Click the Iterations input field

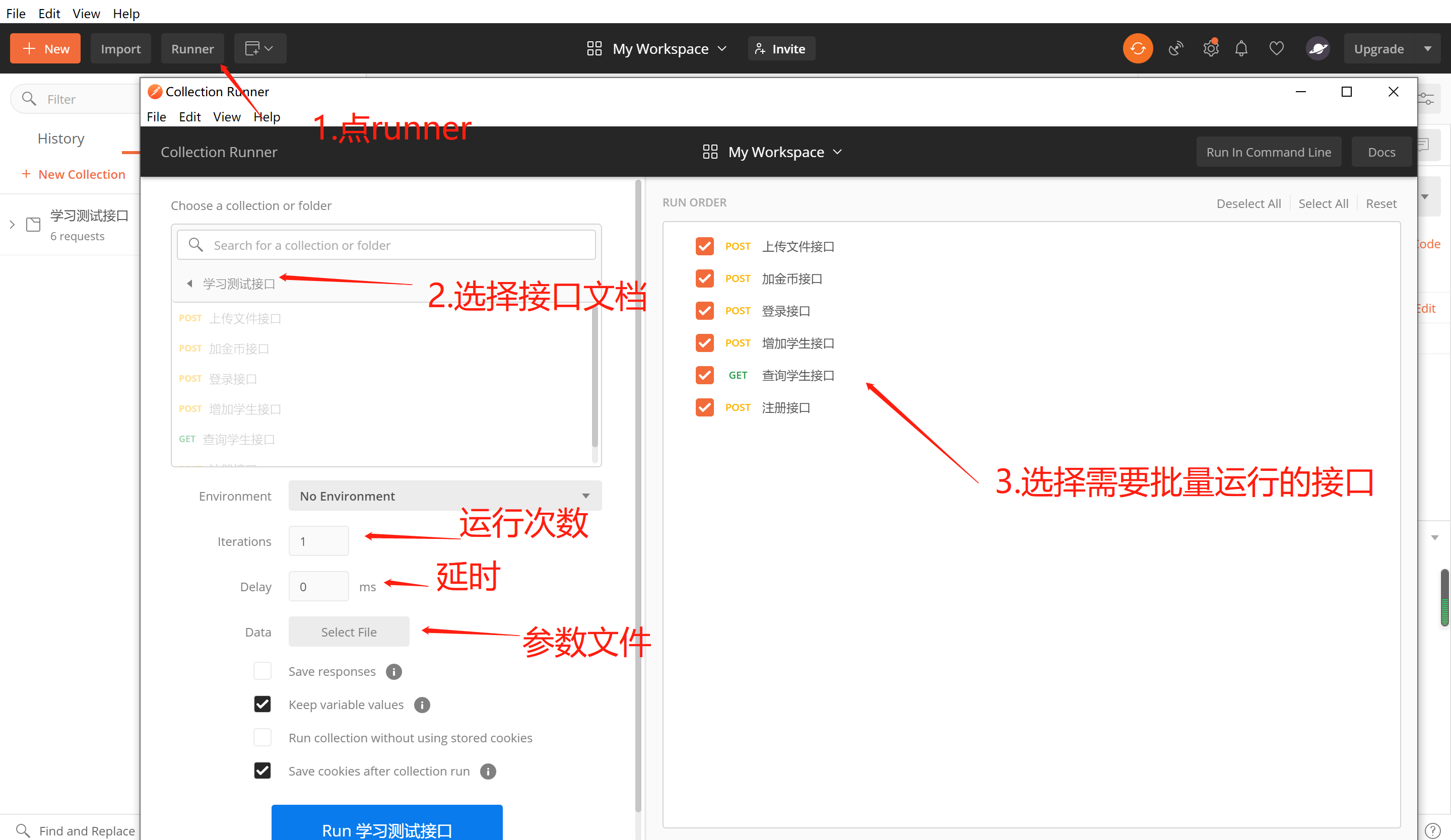[x=318, y=541]
